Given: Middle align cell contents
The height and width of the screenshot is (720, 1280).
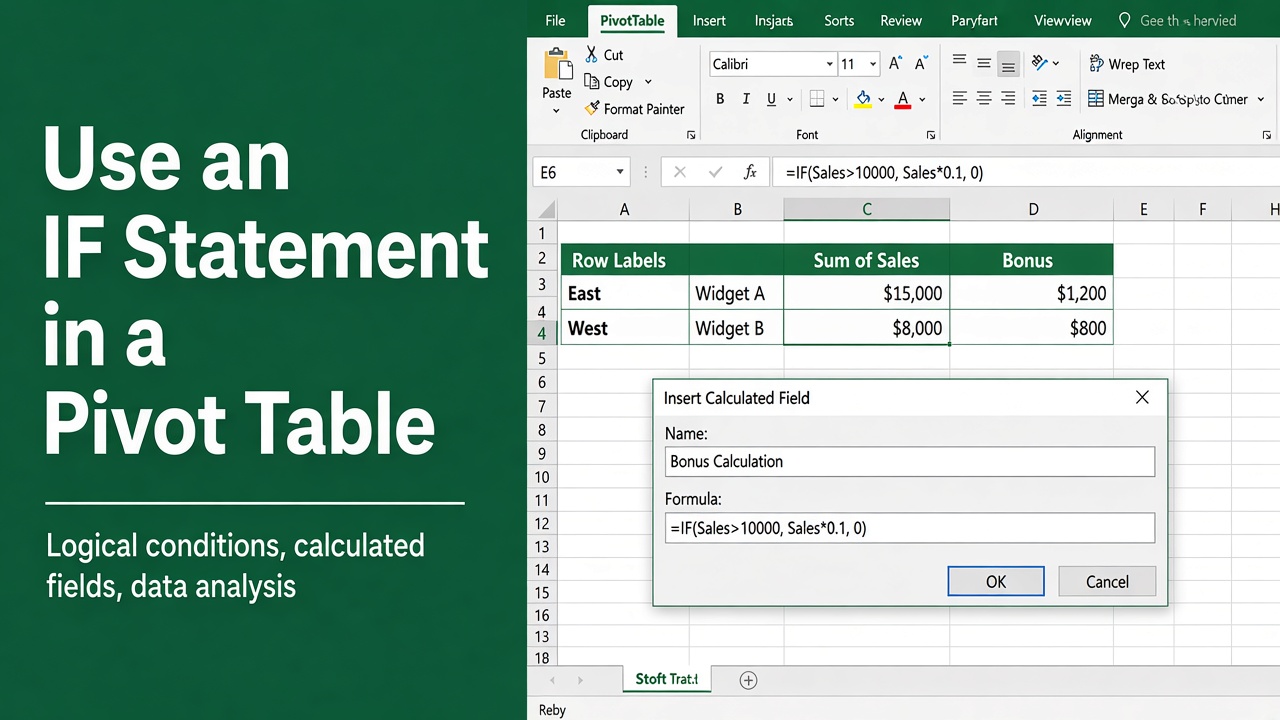Looking at the screenshot, I should 984,63.
